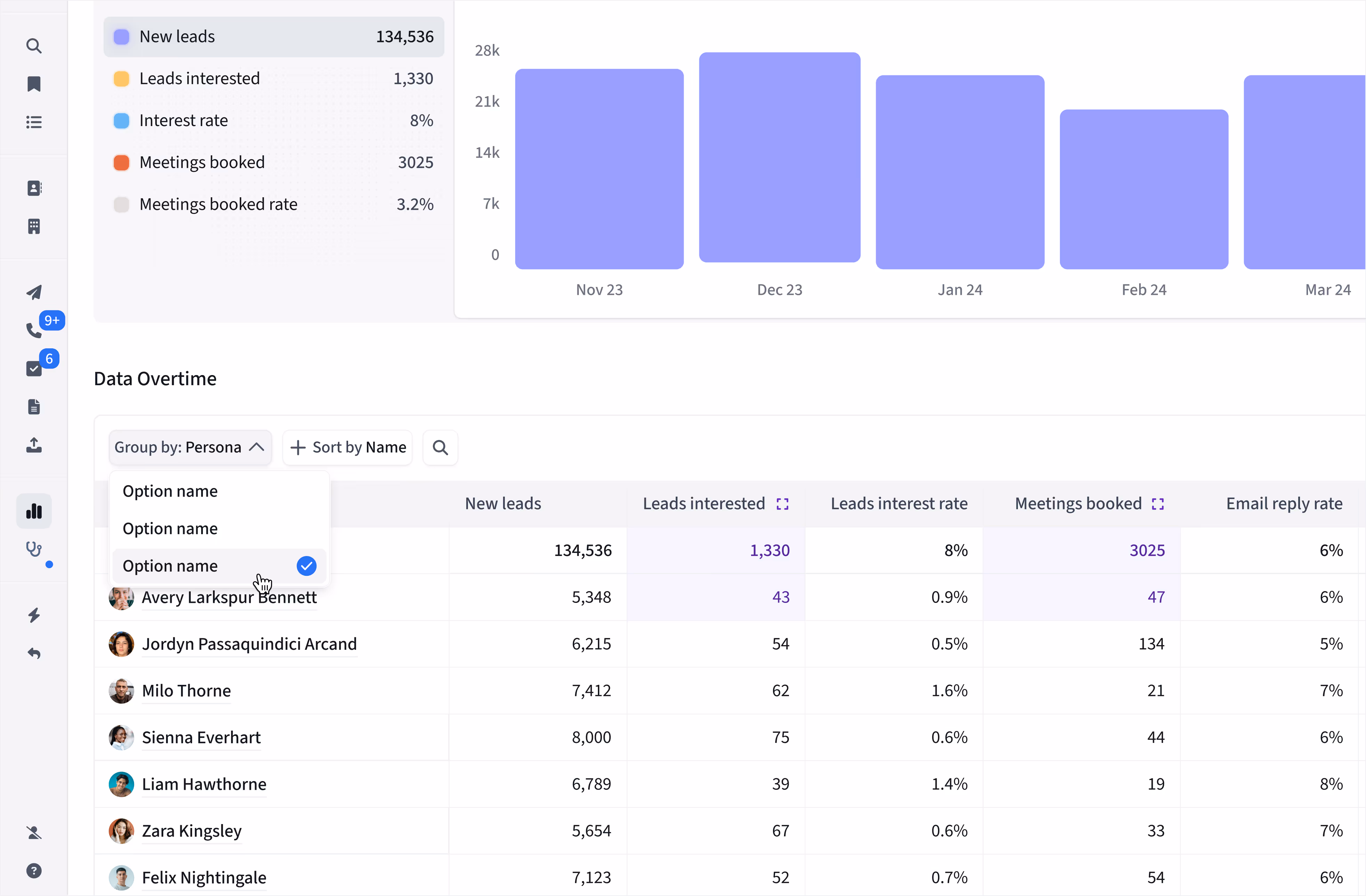Open the lists icon in sidebar
The image size is (1366, 896).
(34, 122)
